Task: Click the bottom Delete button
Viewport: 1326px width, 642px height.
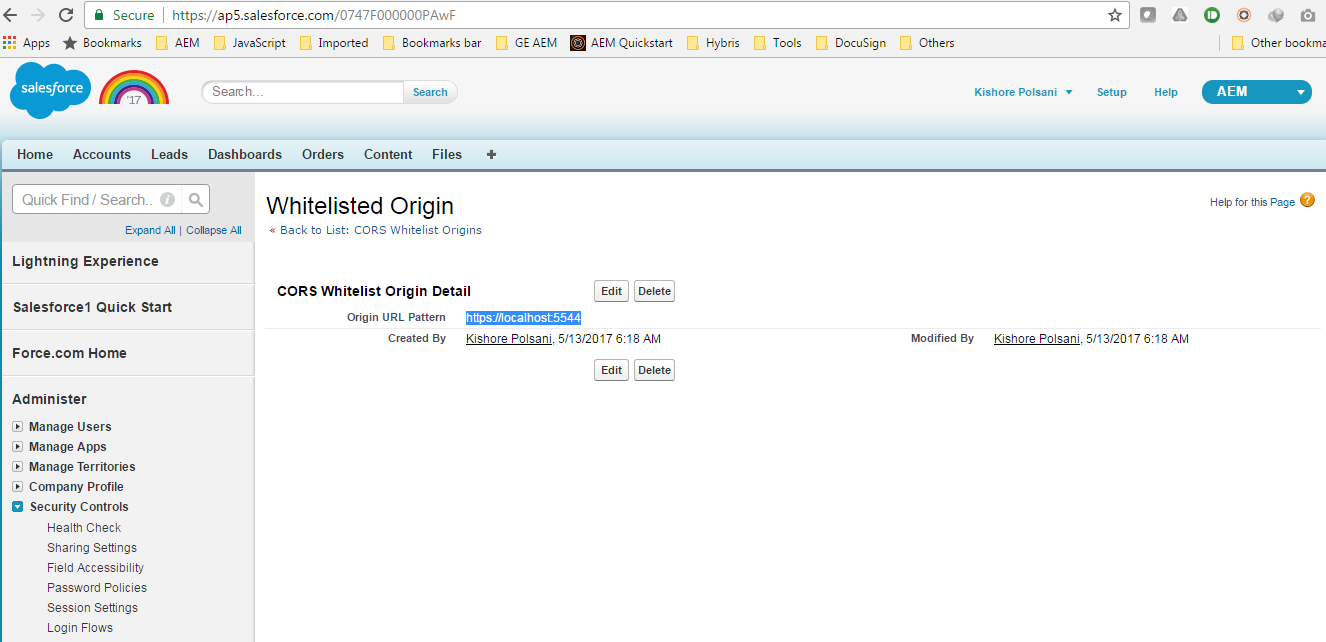Action: [x=654, y=370]
